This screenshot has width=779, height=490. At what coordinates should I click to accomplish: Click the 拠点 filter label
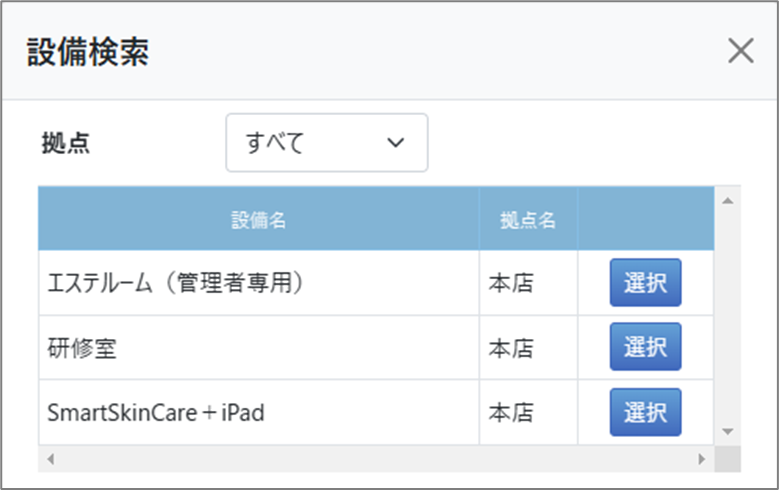pos(65,143)
